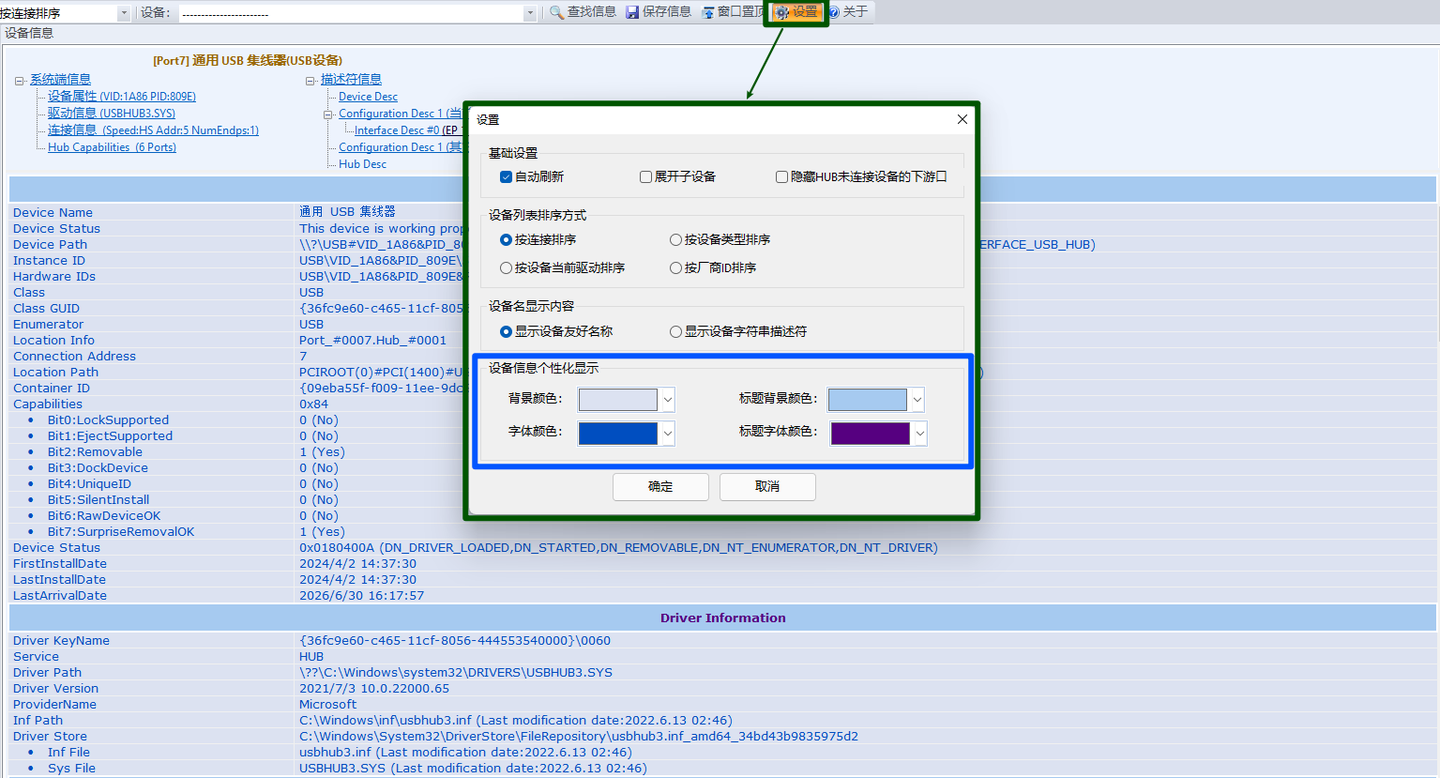This screenshot has width=1440, height=778.
Task: Click the Inf Path value
Action: pos(516,721)
